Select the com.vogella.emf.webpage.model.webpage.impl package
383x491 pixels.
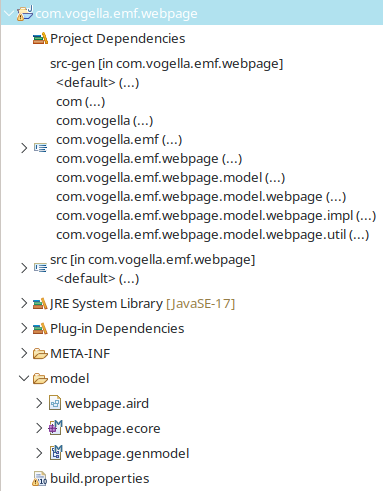coord(216,216)
